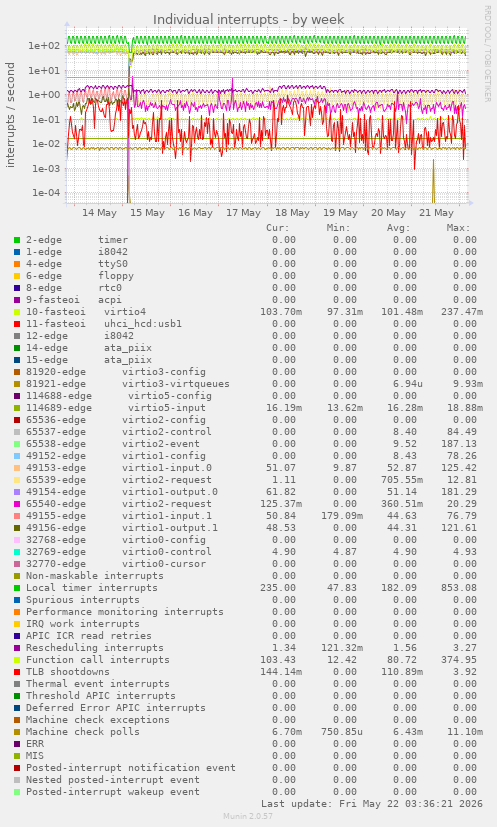Click the RRDTOOL / TOBI OETIKER vertical text
The image size is (497, 827).
[x=488, y=53]
